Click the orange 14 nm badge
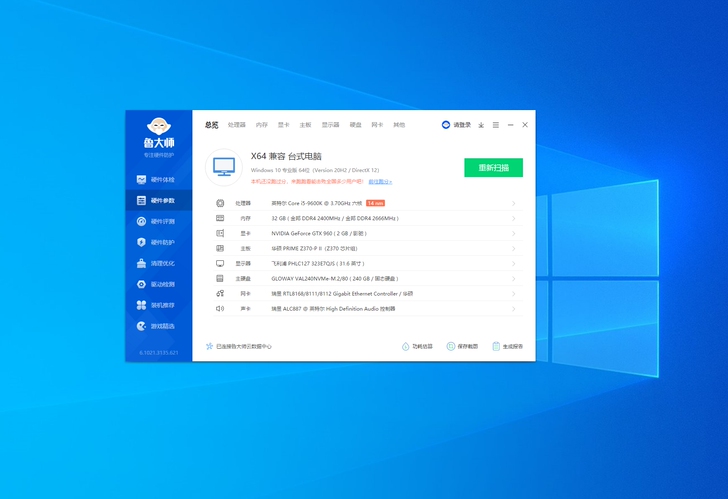Screen dimensions: 728x499 [x=375, y=203]
